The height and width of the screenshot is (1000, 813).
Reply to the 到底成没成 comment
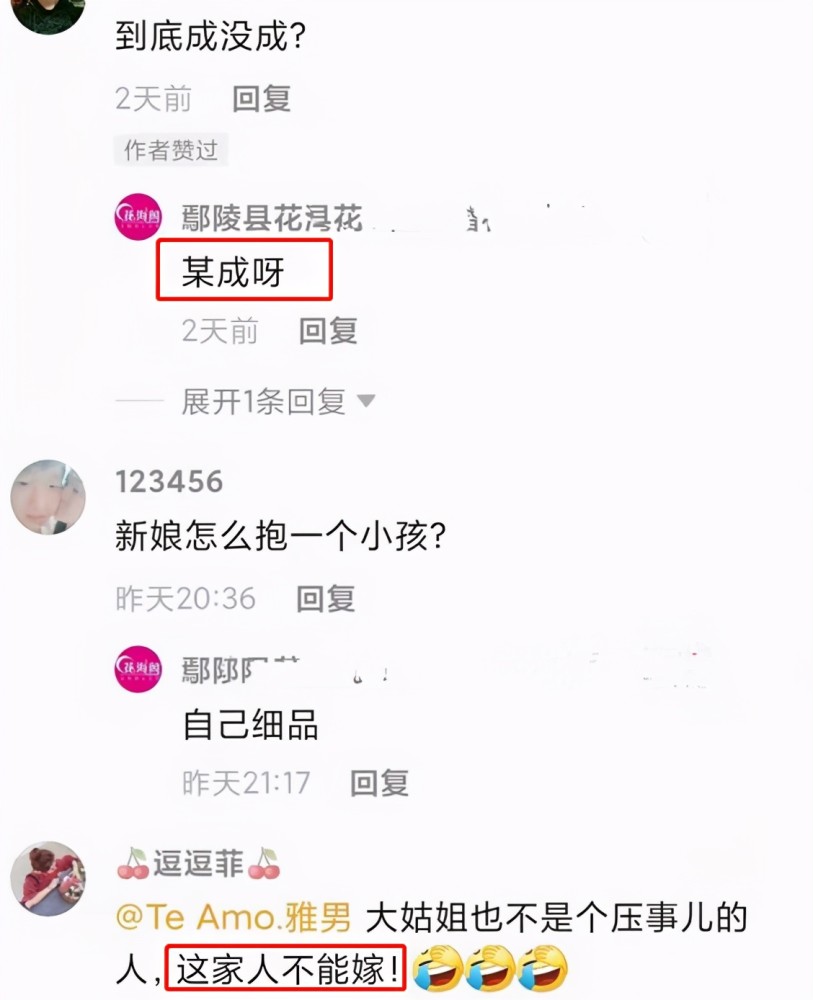(x=261, y=99)
